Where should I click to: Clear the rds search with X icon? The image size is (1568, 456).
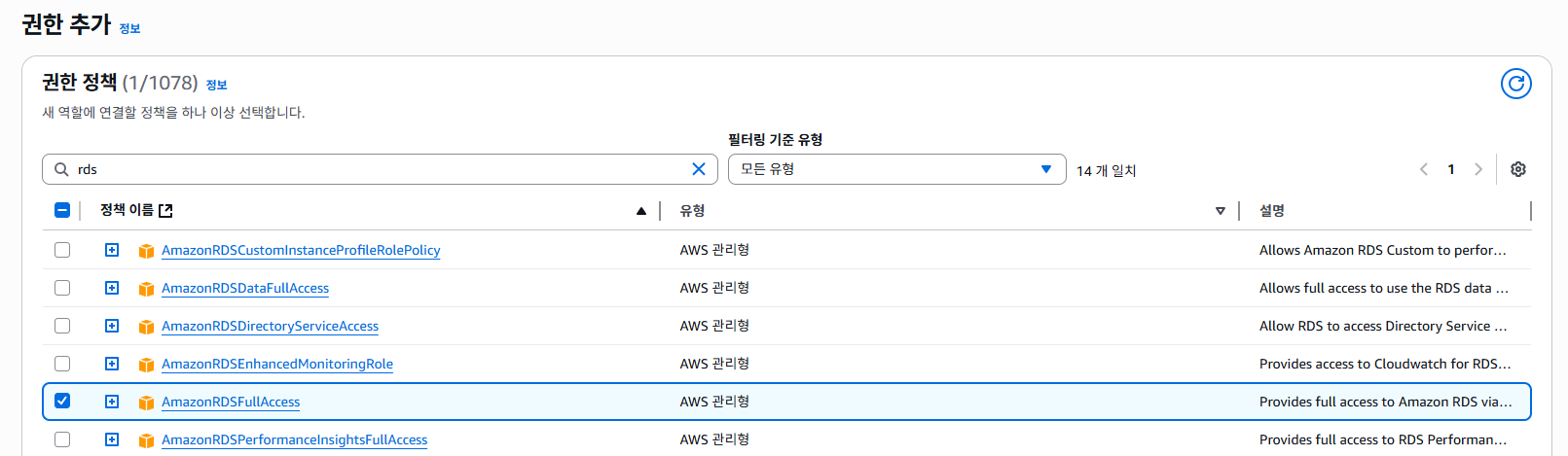tap(698, 169)
